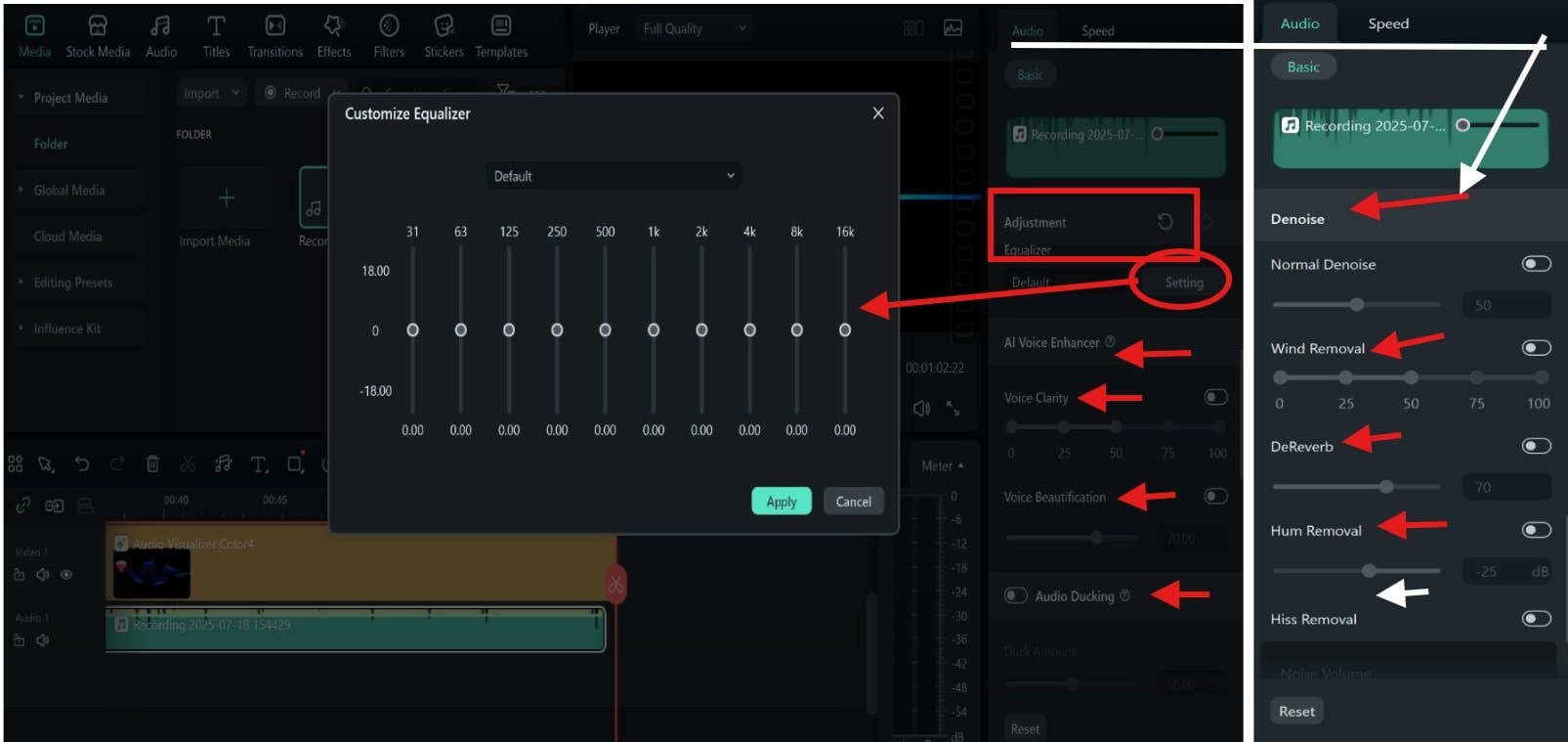This screenshot has width=1568, height=742.
Task: Click the 16k equalizer slider handle
Action: [x=845, y=330]
